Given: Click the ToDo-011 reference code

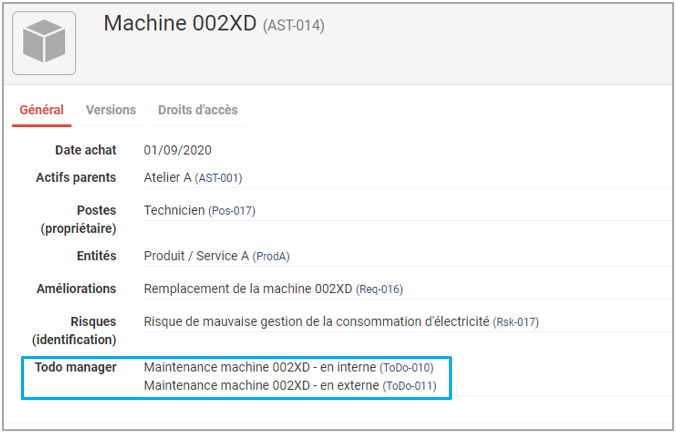Looking at the screenshot, I should tap(410, 386).
